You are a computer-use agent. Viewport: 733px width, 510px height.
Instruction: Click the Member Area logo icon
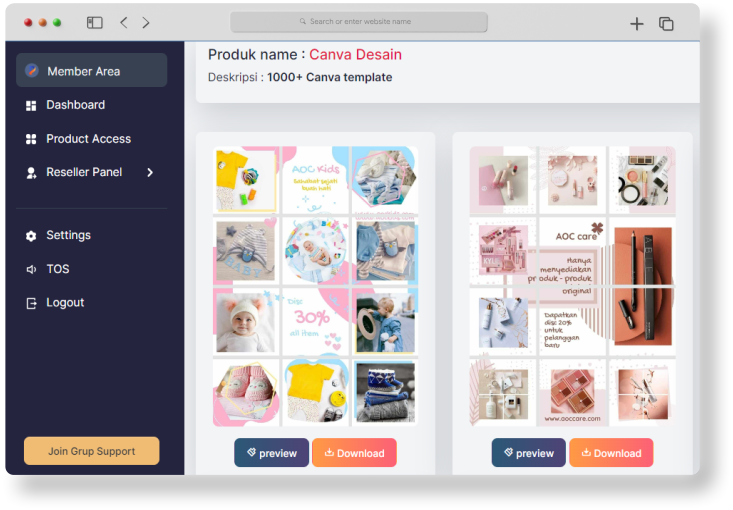pos(32,71)
